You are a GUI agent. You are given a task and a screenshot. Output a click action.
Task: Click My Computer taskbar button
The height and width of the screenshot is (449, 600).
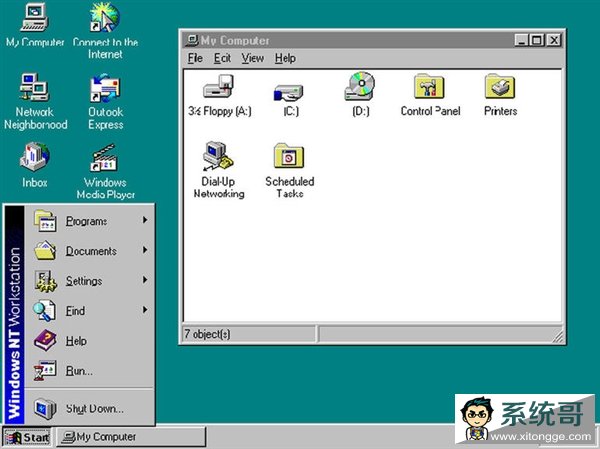(x=131, y=437)
